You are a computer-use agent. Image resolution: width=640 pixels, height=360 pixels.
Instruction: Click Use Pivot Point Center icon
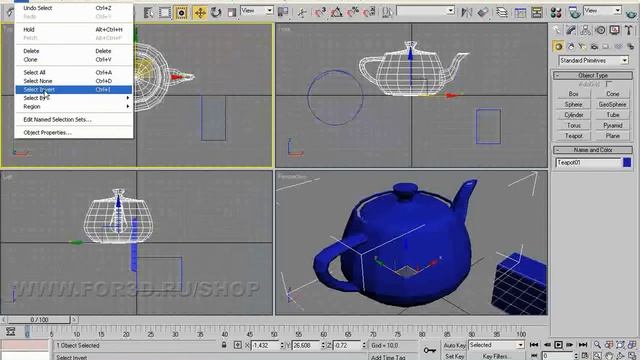coord(283,13)
